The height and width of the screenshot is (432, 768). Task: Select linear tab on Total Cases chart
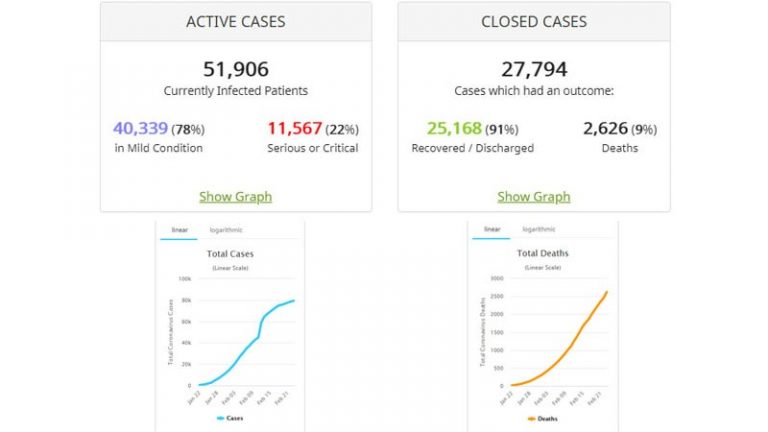point(179,230)
